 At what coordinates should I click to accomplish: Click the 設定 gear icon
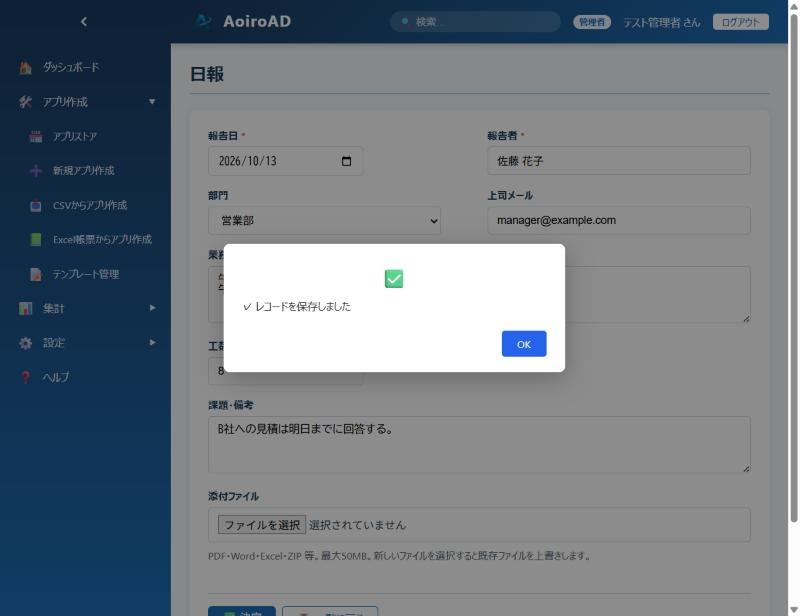tap(26, 343)
